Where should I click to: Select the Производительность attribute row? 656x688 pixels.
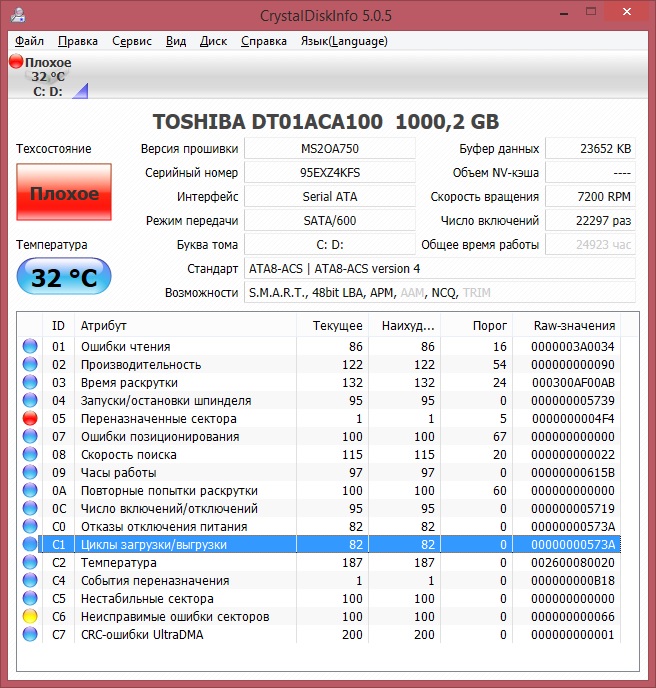click(x=319, y=364)
